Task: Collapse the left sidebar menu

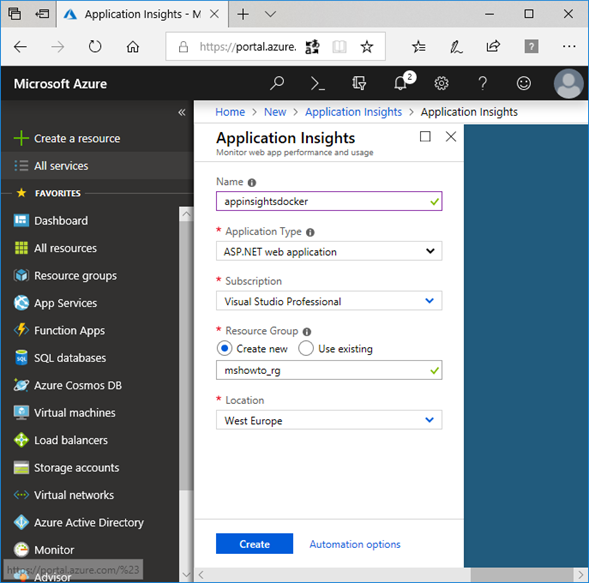Action: [x=182, y=112]
